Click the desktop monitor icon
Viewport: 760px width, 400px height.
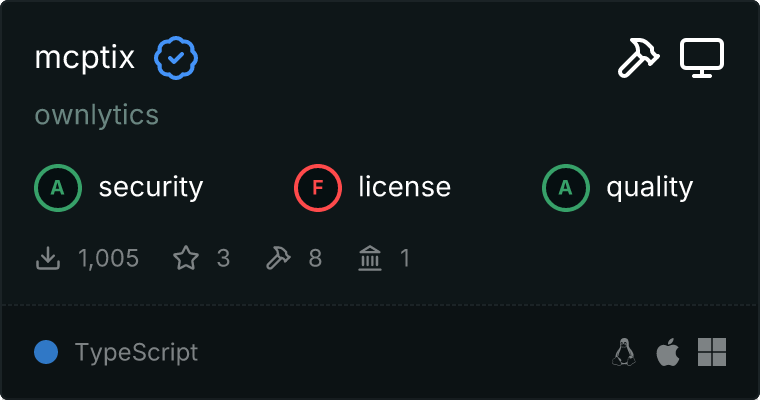(x=702, y=58)
